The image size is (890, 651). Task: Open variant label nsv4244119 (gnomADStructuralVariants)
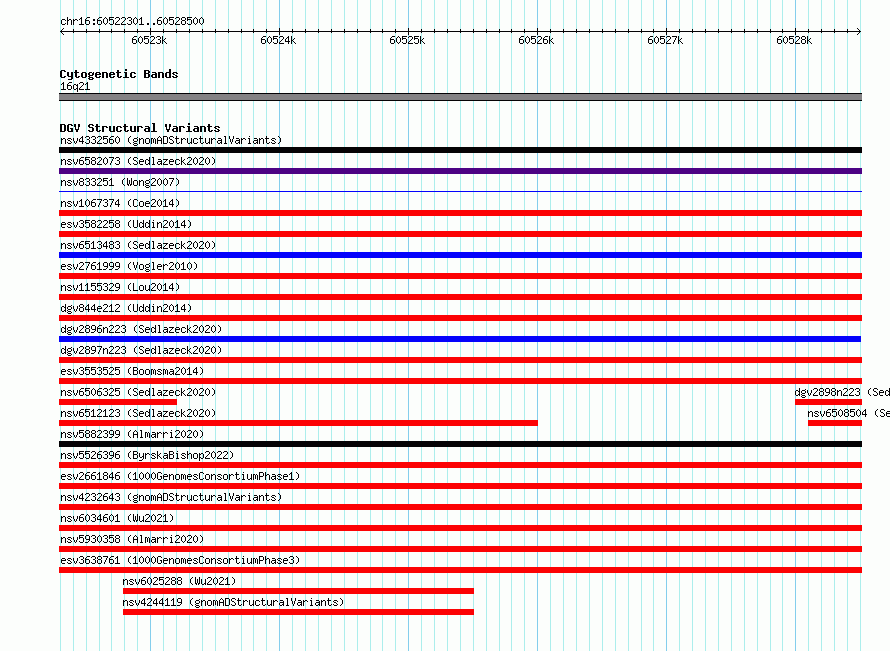tap(233, 602)
